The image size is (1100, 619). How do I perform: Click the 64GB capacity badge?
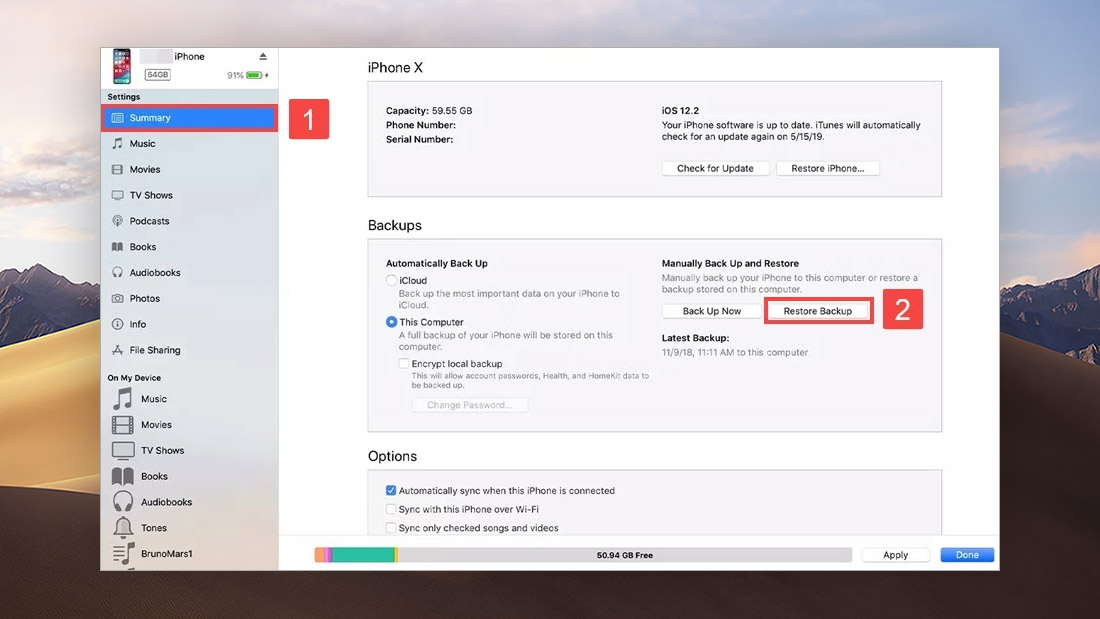[158, 74]
